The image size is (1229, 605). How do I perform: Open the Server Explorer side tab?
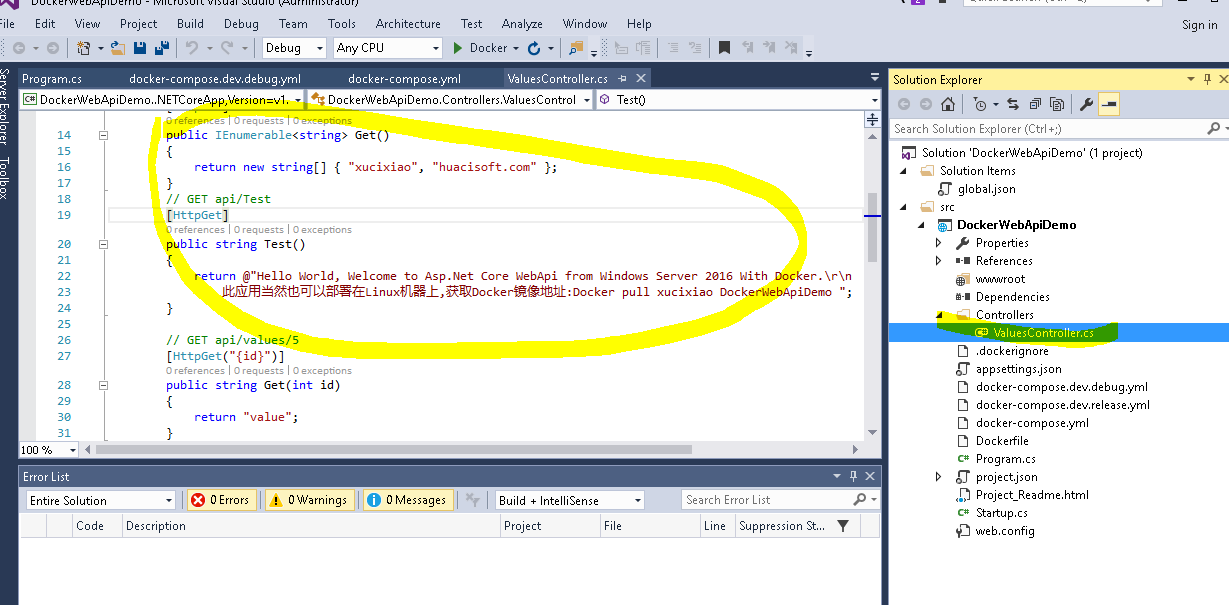pyautogui.click(x=6, y=107)
